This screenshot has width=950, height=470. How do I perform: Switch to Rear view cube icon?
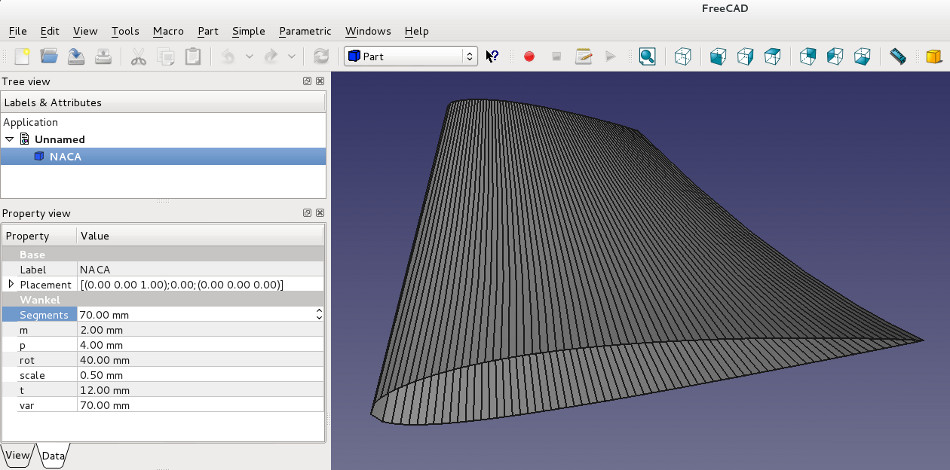point(808,56)
